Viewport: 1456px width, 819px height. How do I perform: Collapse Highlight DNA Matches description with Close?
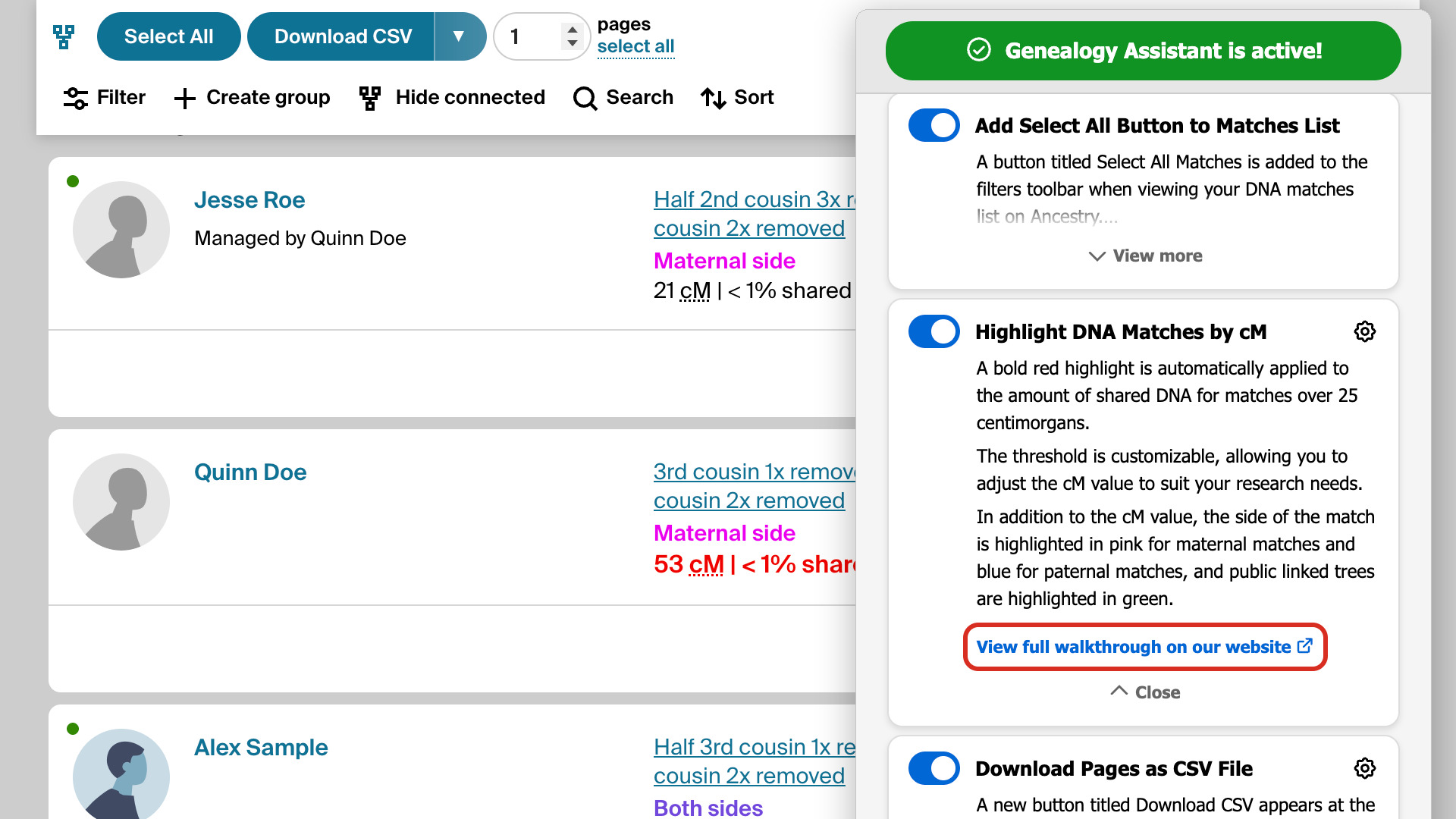coord(1145,692)
